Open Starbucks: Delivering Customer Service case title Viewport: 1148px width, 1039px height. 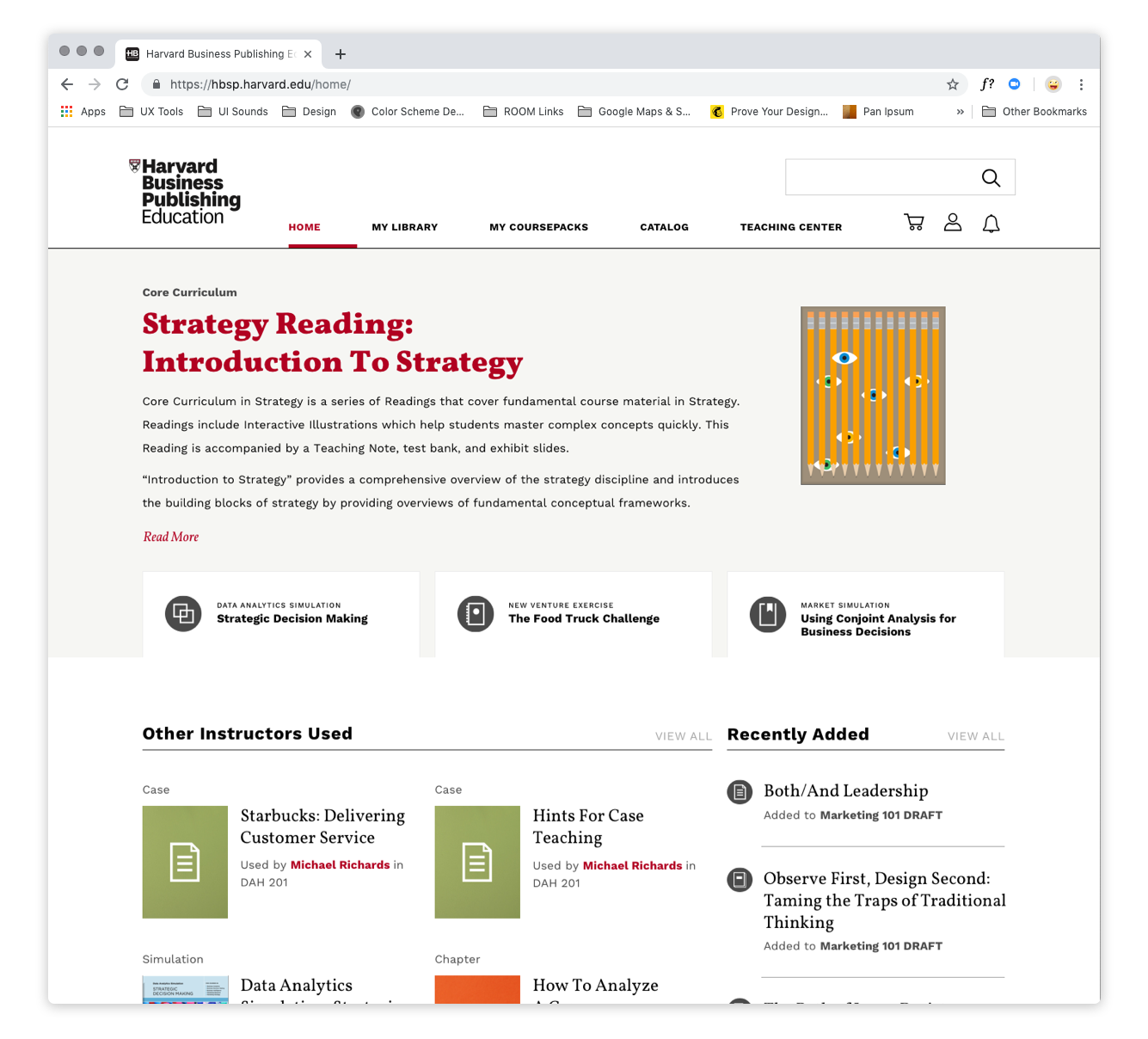click(322, 827)
